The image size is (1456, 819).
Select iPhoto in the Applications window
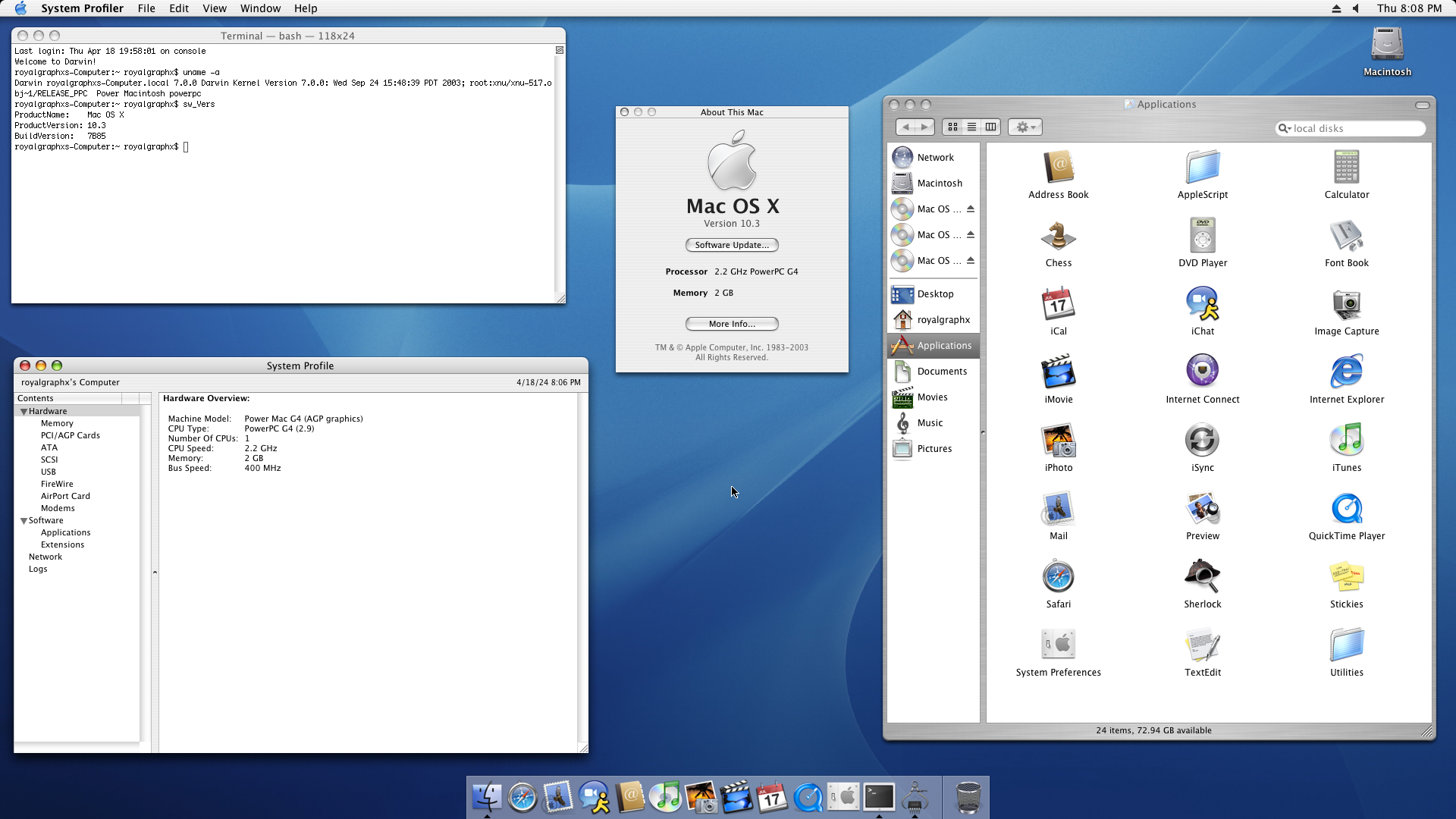pos(1059,441)
